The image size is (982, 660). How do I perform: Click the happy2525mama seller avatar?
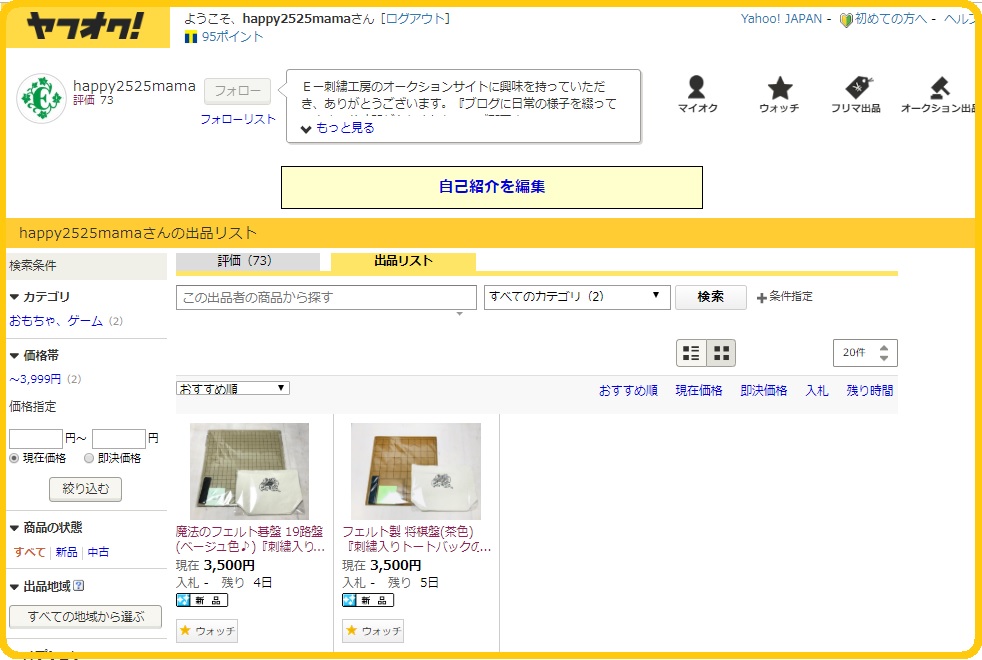click(x=41, y=98)
